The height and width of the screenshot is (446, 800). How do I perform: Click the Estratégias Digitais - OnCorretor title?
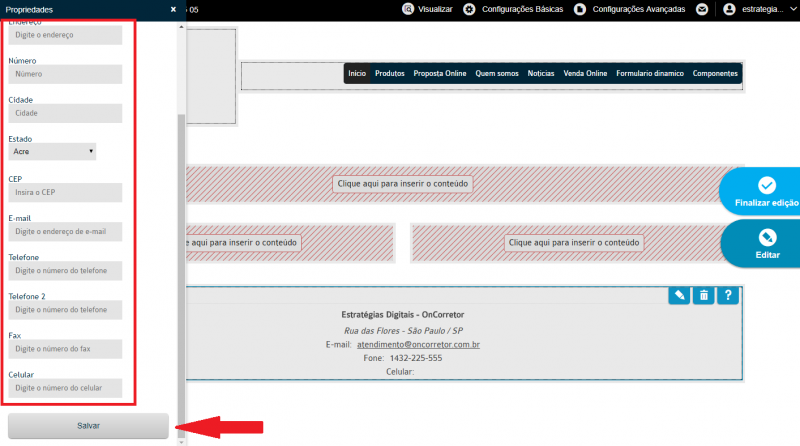click(x=403, y=315)
